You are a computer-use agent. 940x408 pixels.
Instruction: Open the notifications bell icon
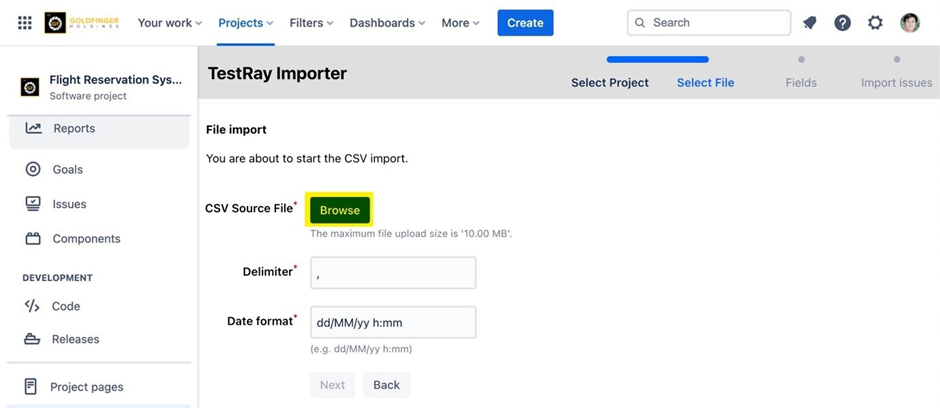(x=810, y=23)
